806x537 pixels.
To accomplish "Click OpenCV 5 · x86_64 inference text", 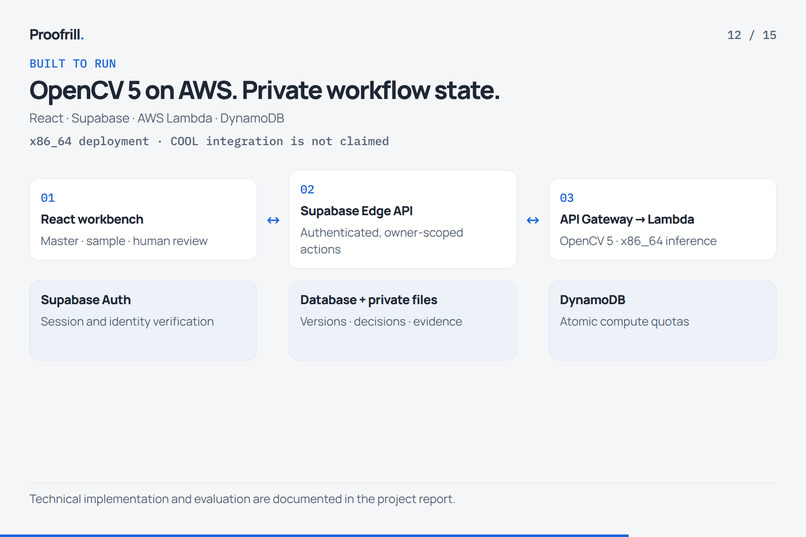I will click(x=638, y=241).
